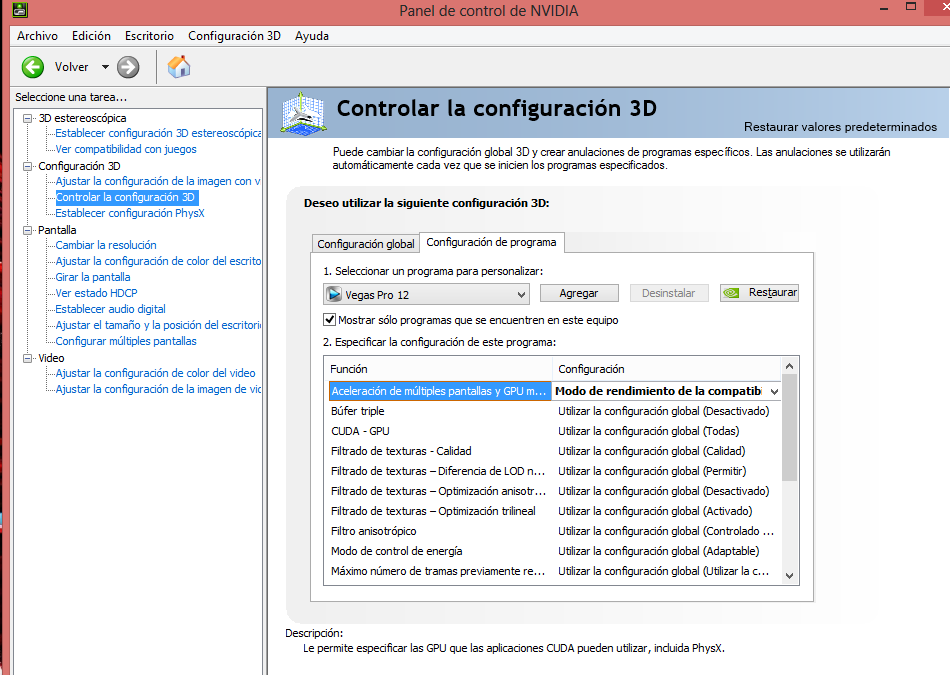Screen dimensions: 950x675
Task: Collapse the Configuración 3D tree node
Action: [27, 166]
